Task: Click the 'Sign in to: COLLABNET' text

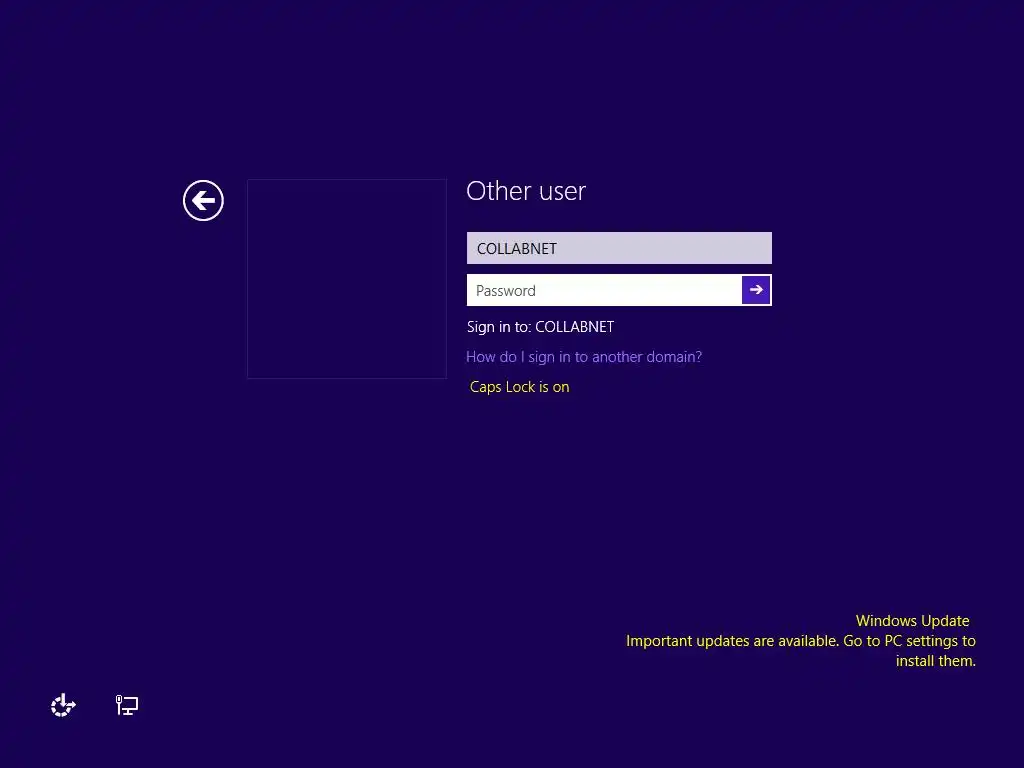Action: pyautogui.click(x=540, y=327)
